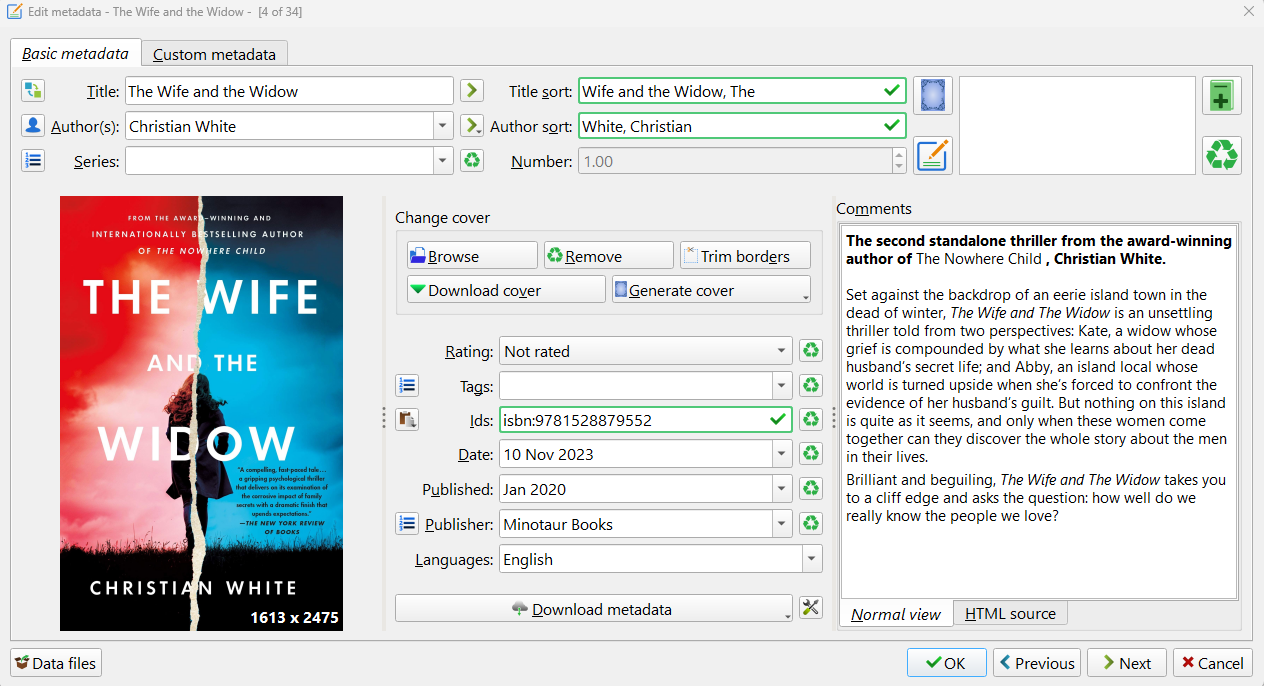Image resolution: width=1264 pixels, height=686 pixels.
Task: Open the tag editor icon
Action: [407, 386]
